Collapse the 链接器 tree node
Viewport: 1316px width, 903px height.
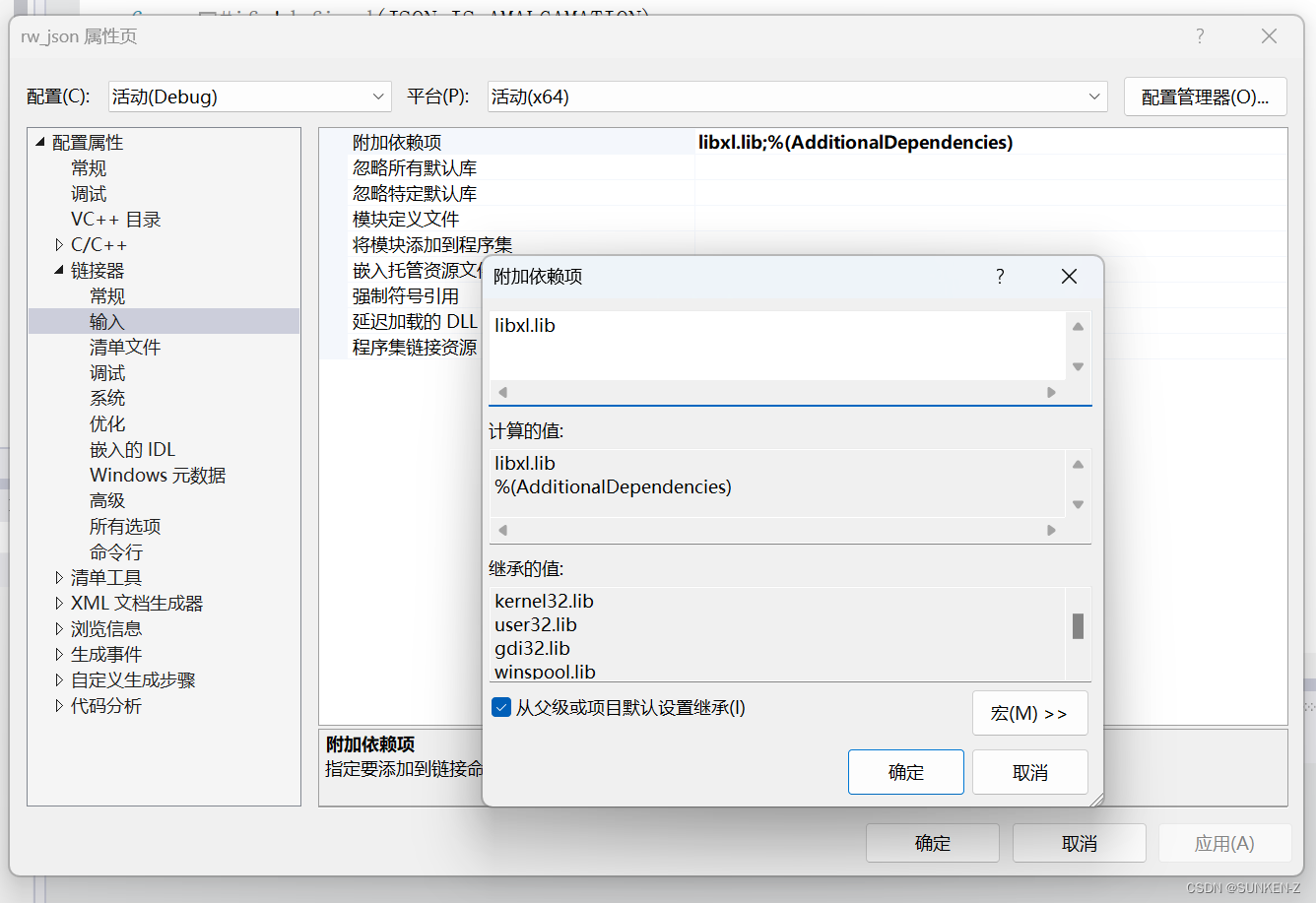[58, 270]
